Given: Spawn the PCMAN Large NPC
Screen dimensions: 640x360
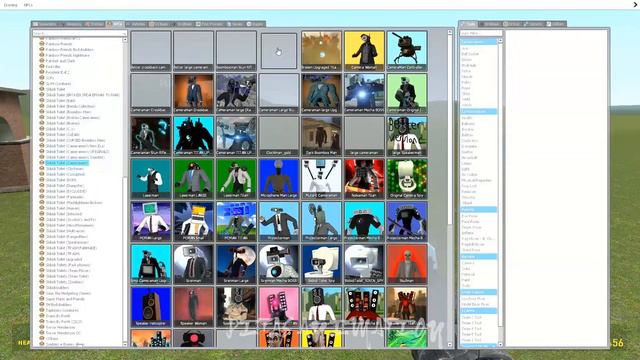Looking at the screenshot, I should (151, 221).
